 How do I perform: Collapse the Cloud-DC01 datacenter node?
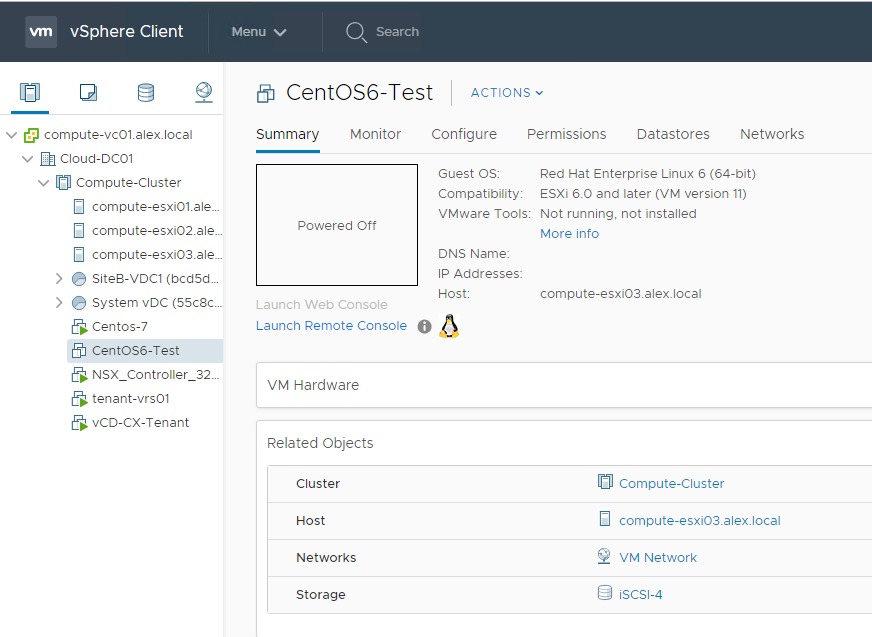(x=28, y=159)
